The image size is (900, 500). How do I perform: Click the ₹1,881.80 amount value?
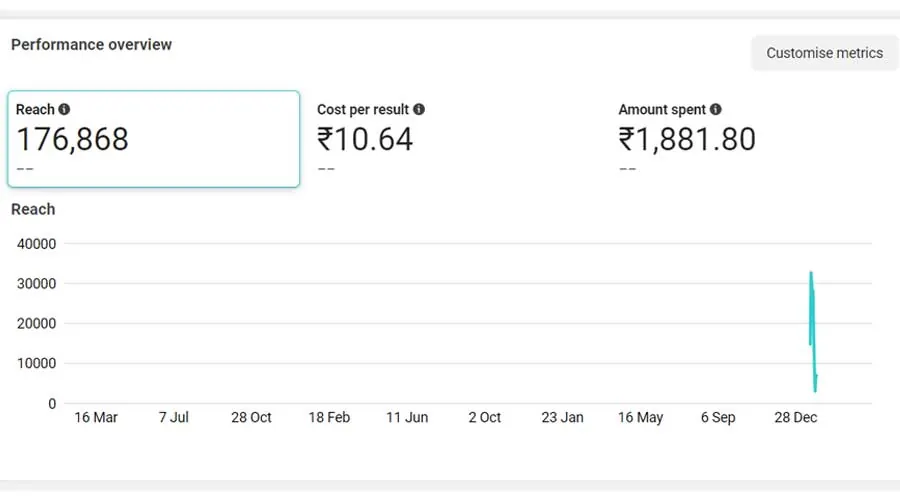(687, 139)
